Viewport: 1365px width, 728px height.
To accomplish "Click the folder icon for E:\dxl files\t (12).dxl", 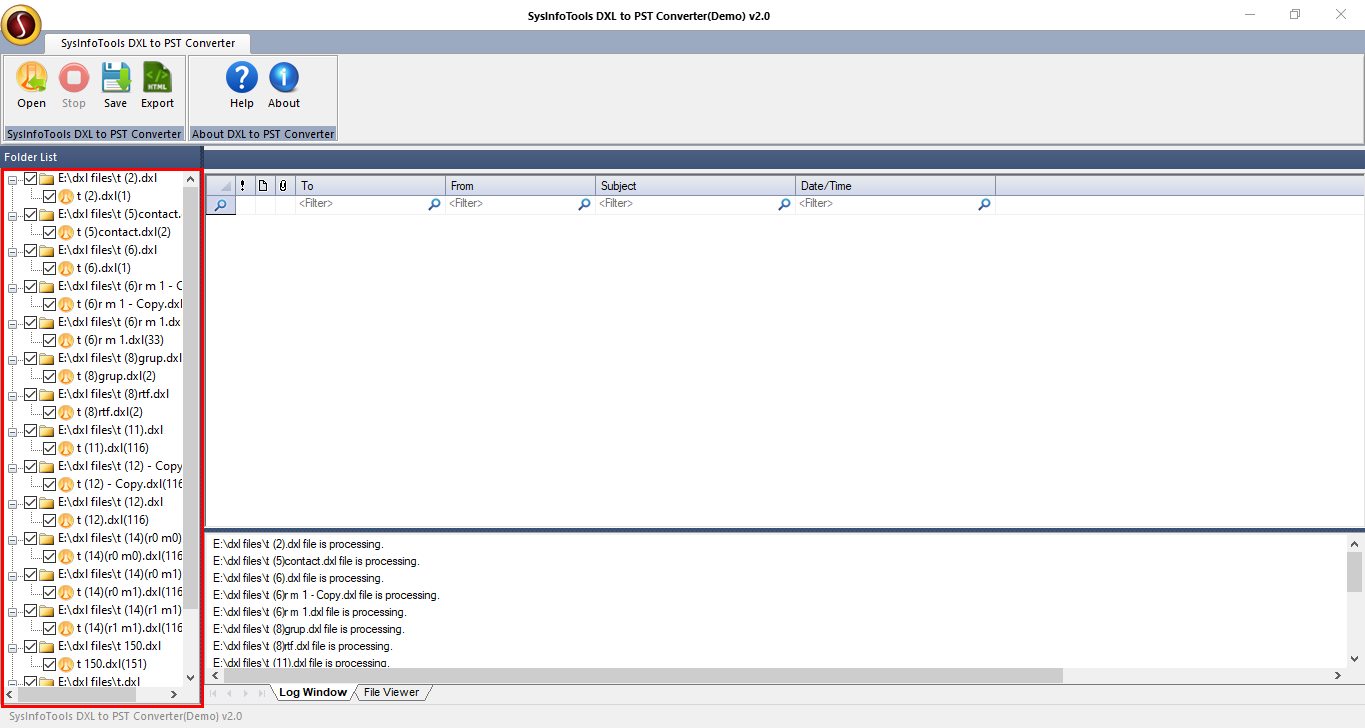I will coord(47,502).
